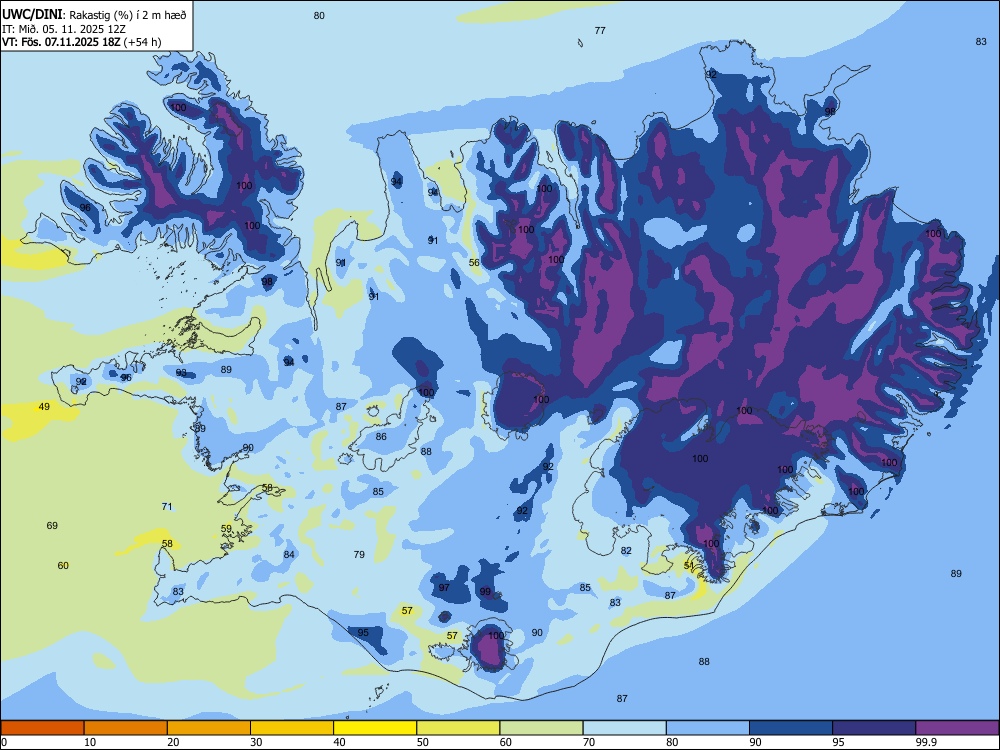Click the legend tick label '0'
Viewport: 1000px width, 750px height.
click(x=4, y=742)
